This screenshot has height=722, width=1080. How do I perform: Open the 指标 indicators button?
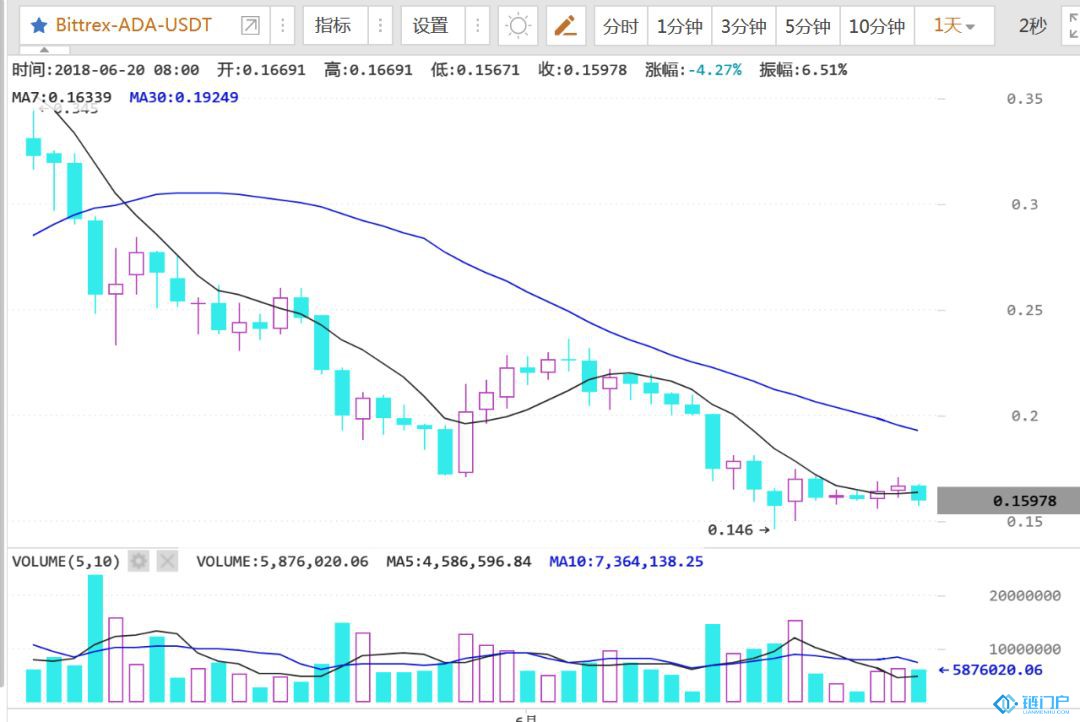333,25
